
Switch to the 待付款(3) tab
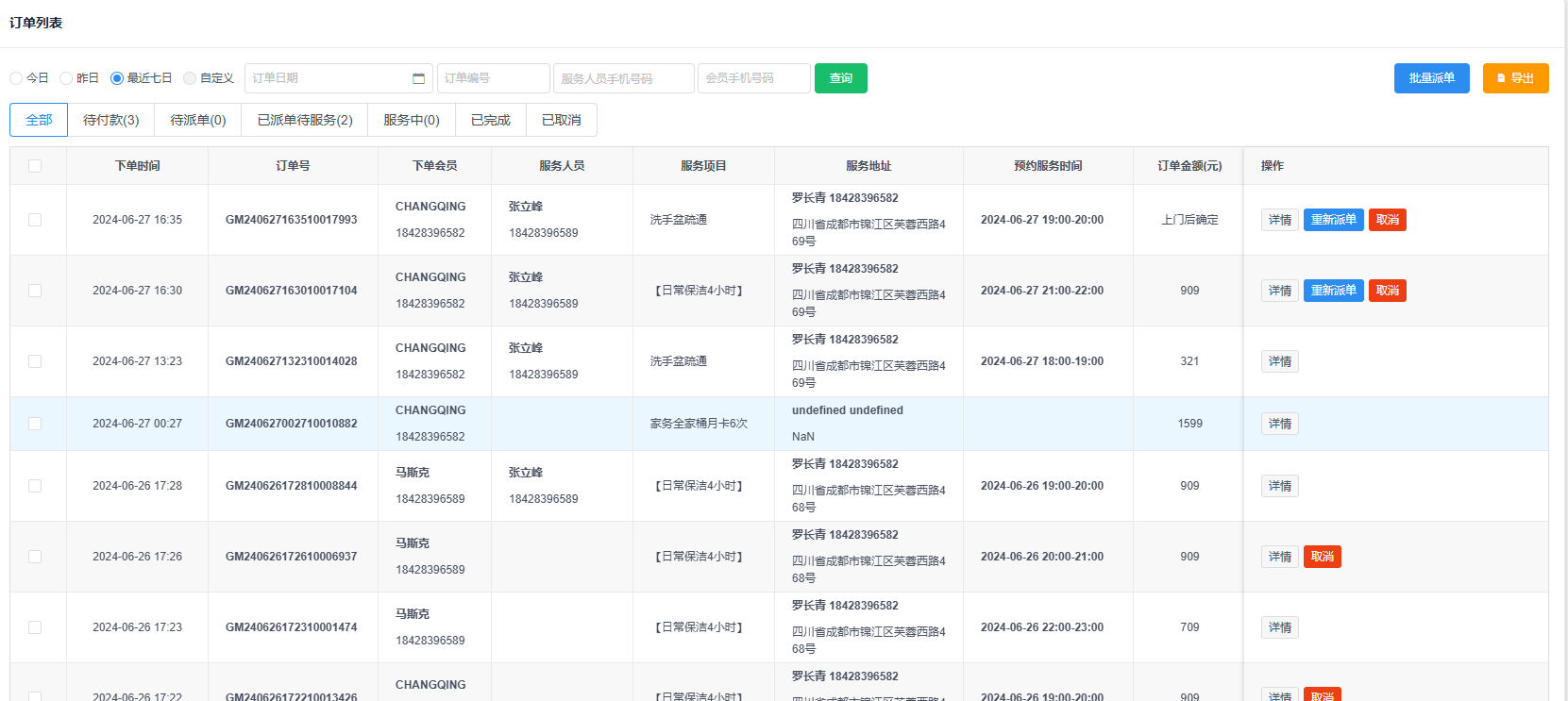tap(110, 120)
